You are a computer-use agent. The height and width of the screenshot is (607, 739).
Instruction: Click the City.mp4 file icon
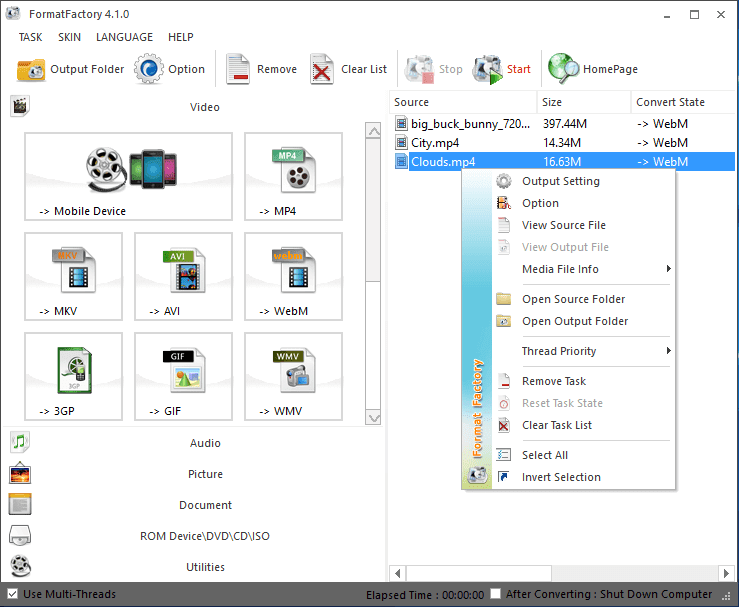401,142
